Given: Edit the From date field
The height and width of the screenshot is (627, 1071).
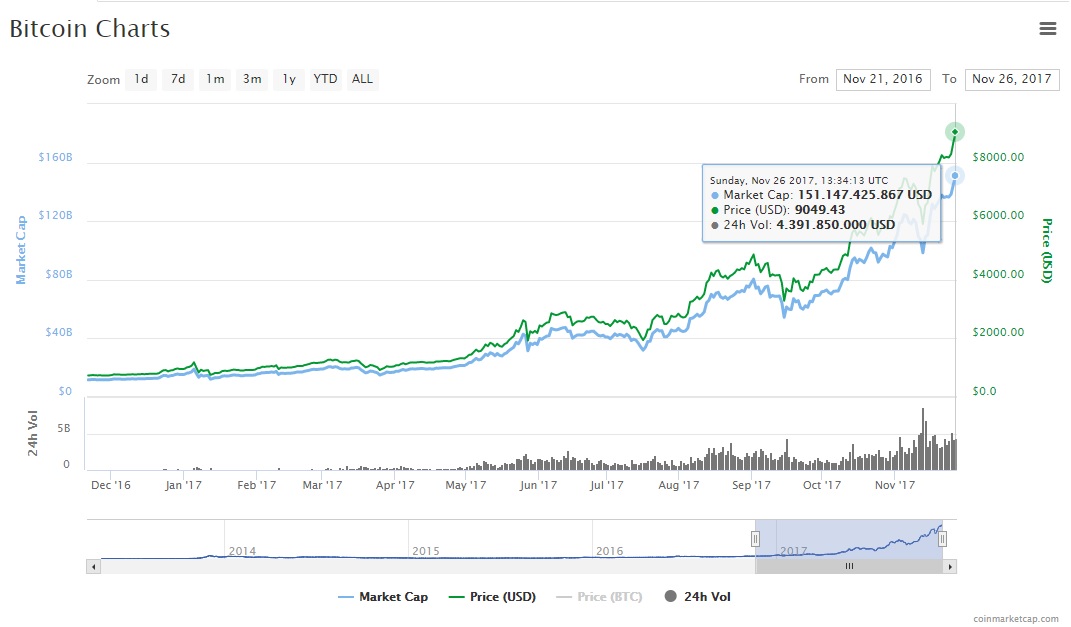Looking at the screenshot, I should tap(882, 79).
